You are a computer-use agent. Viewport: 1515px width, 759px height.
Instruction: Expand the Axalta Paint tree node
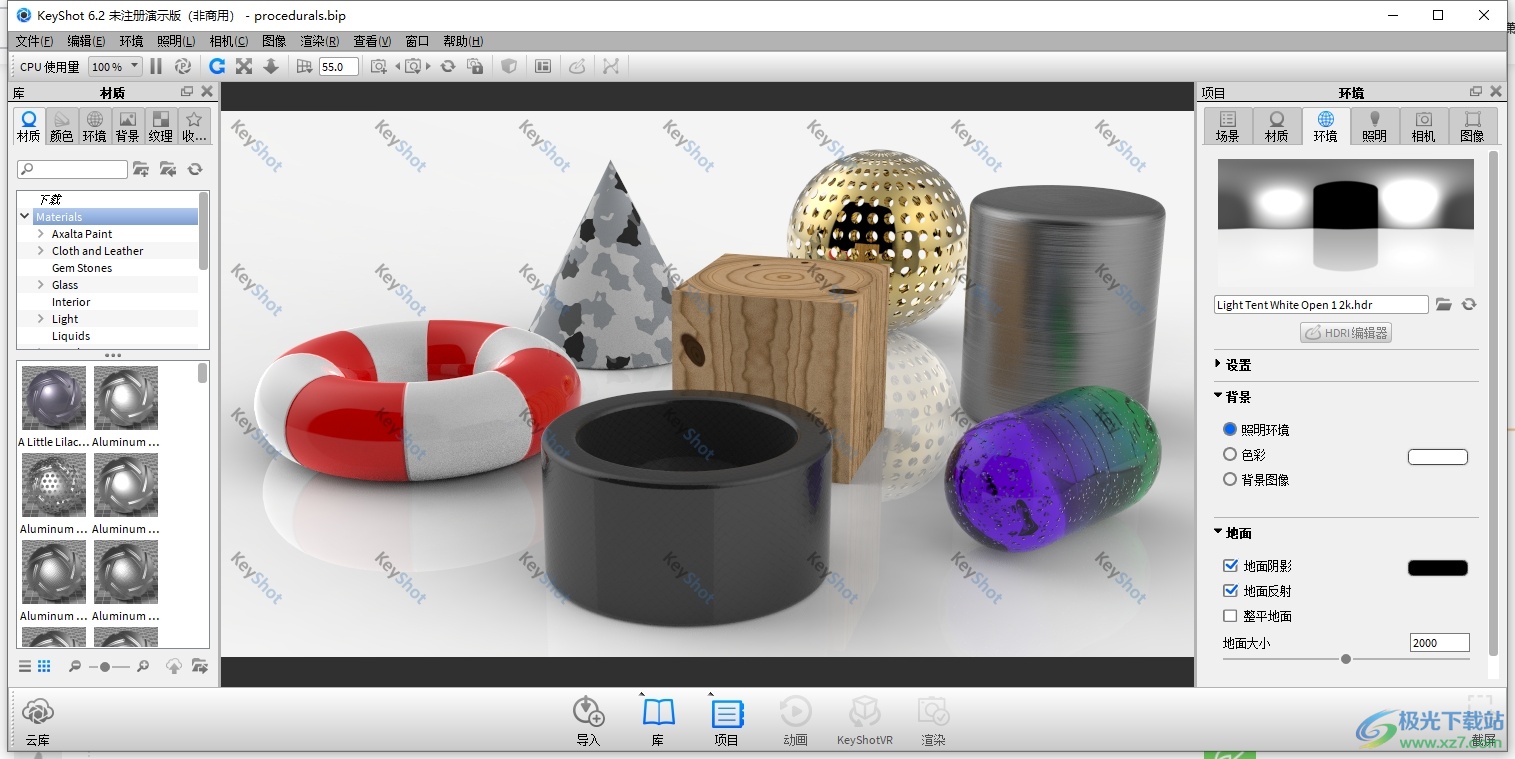[x=41, y=234]
